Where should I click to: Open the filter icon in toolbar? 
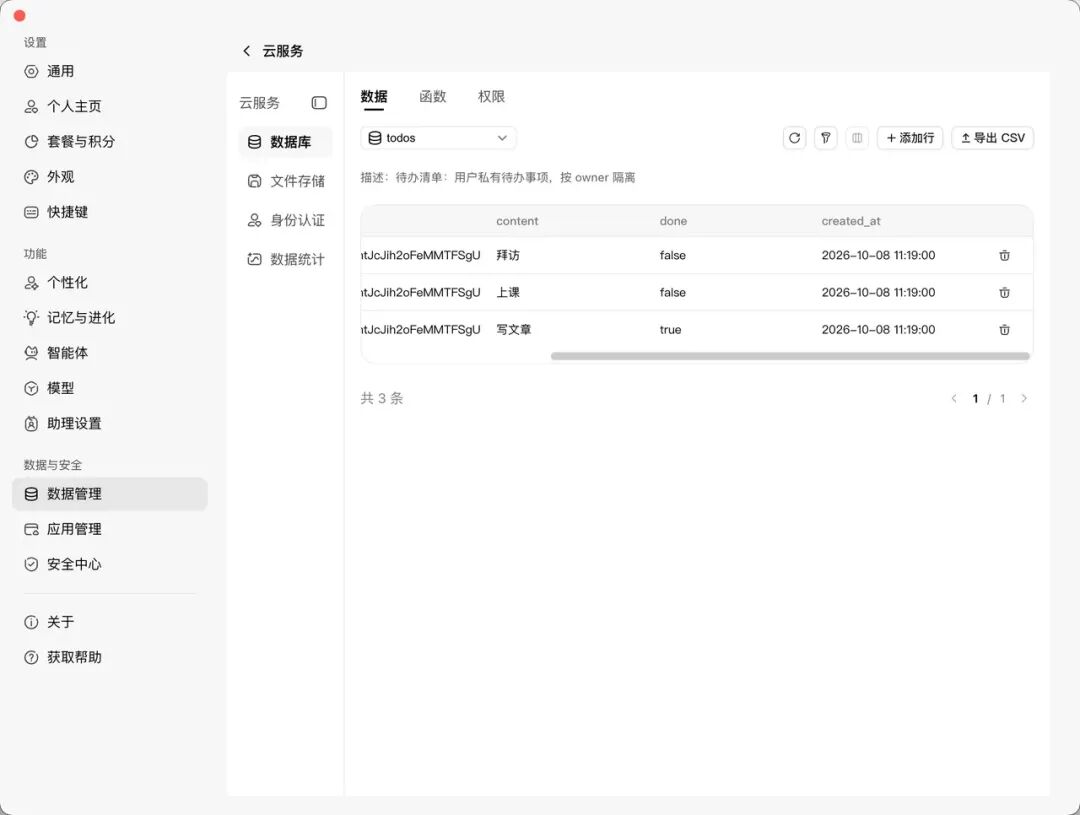825,138
